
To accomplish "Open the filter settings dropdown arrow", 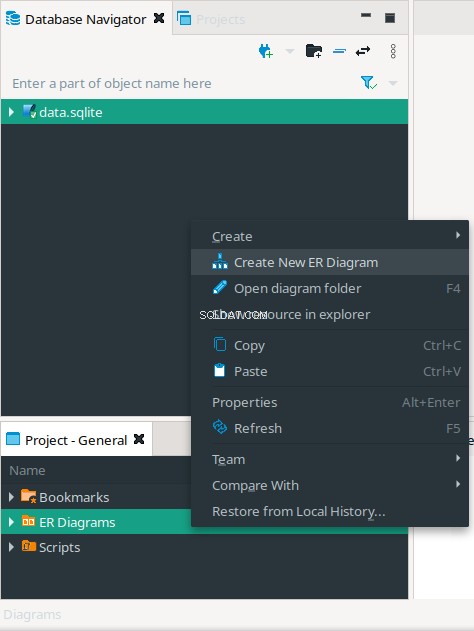I will click(393, 83).
